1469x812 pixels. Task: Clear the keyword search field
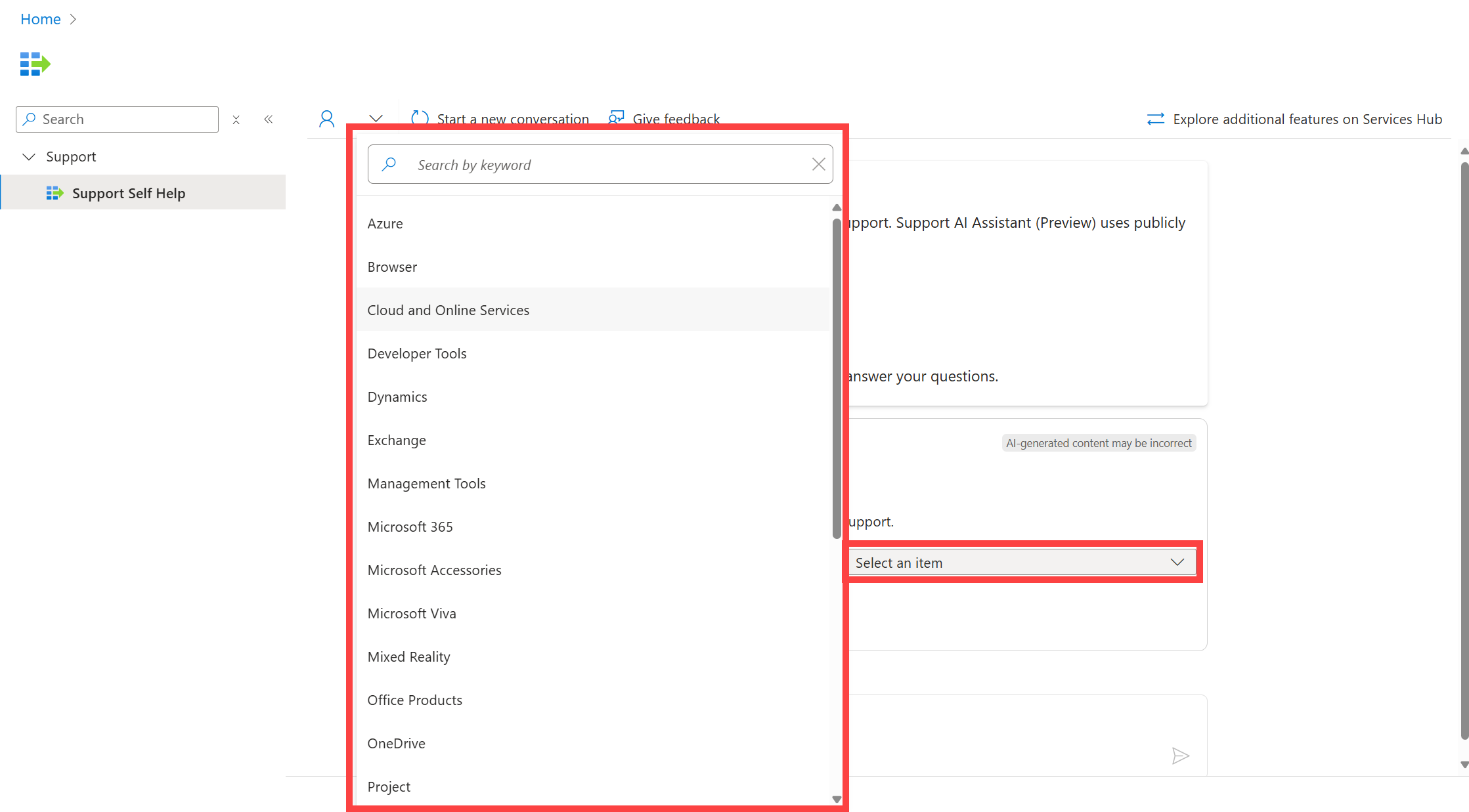pyautogui.click(x=819, y=164)
